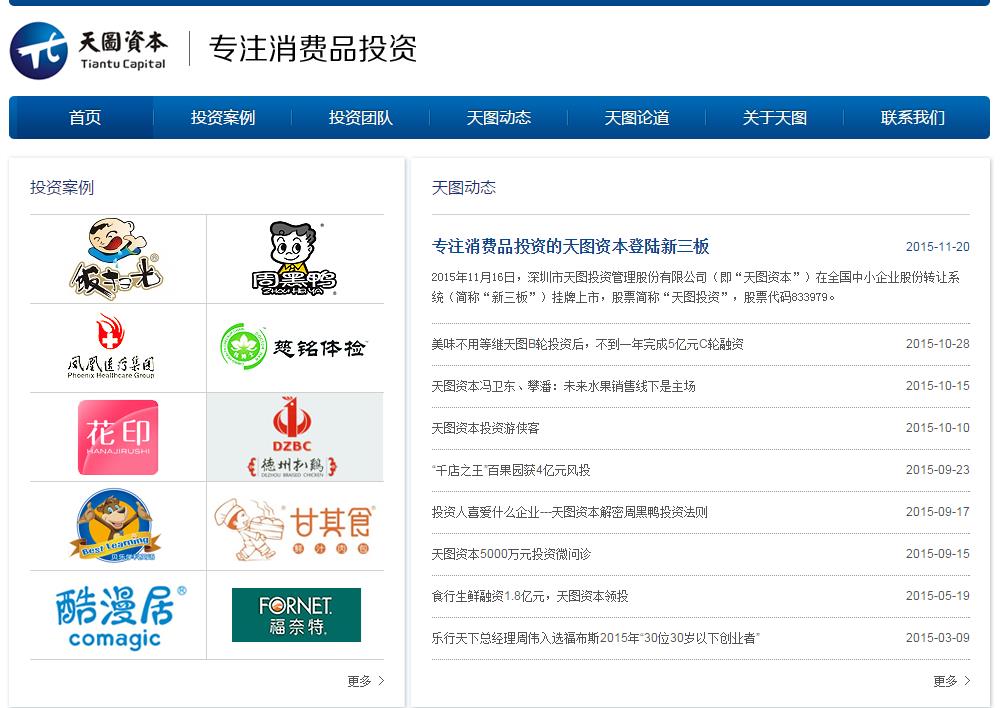Open the 关于天图 navigation tab
This screenshot has width=1005, height=708.
pyautogui.click(x=774, y=118)
